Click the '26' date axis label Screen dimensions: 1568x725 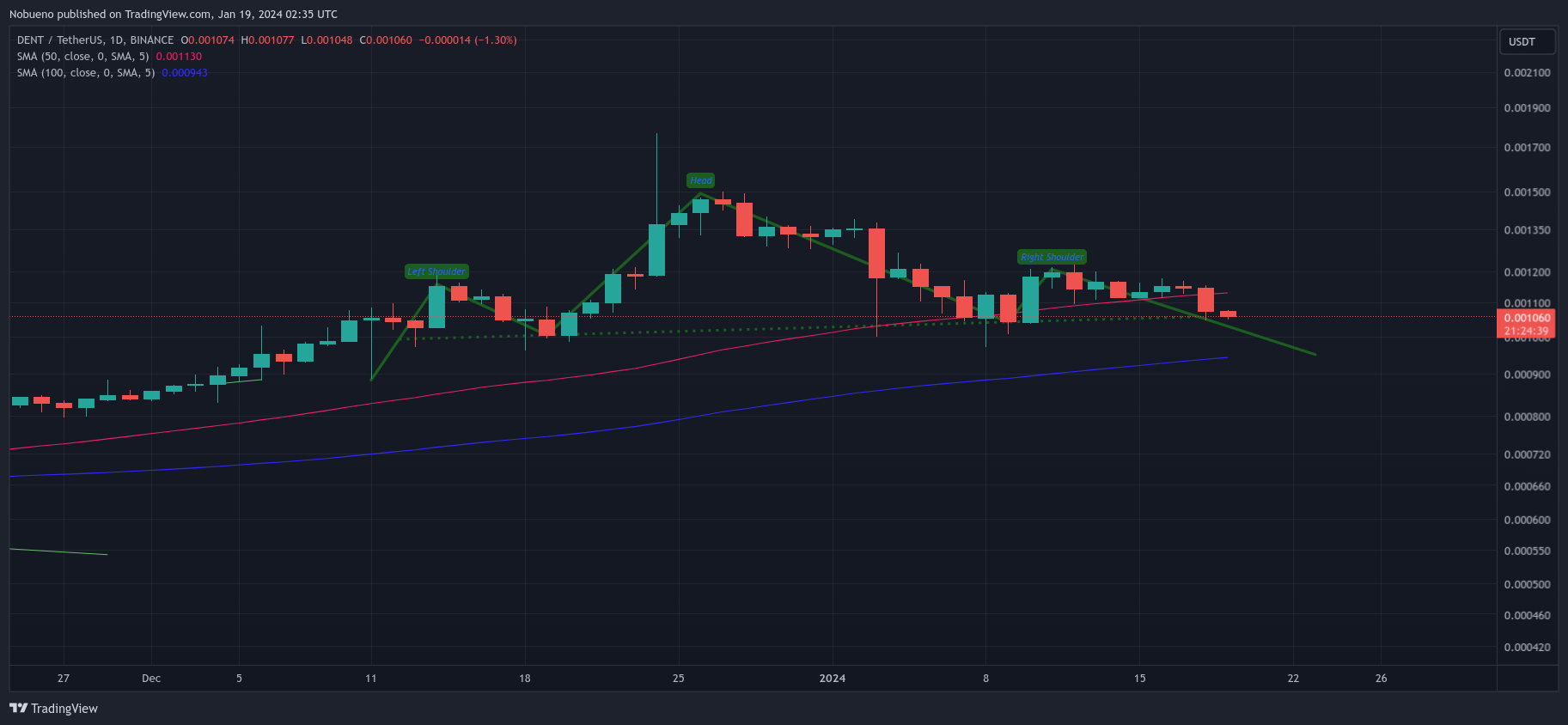(1381, 679)
